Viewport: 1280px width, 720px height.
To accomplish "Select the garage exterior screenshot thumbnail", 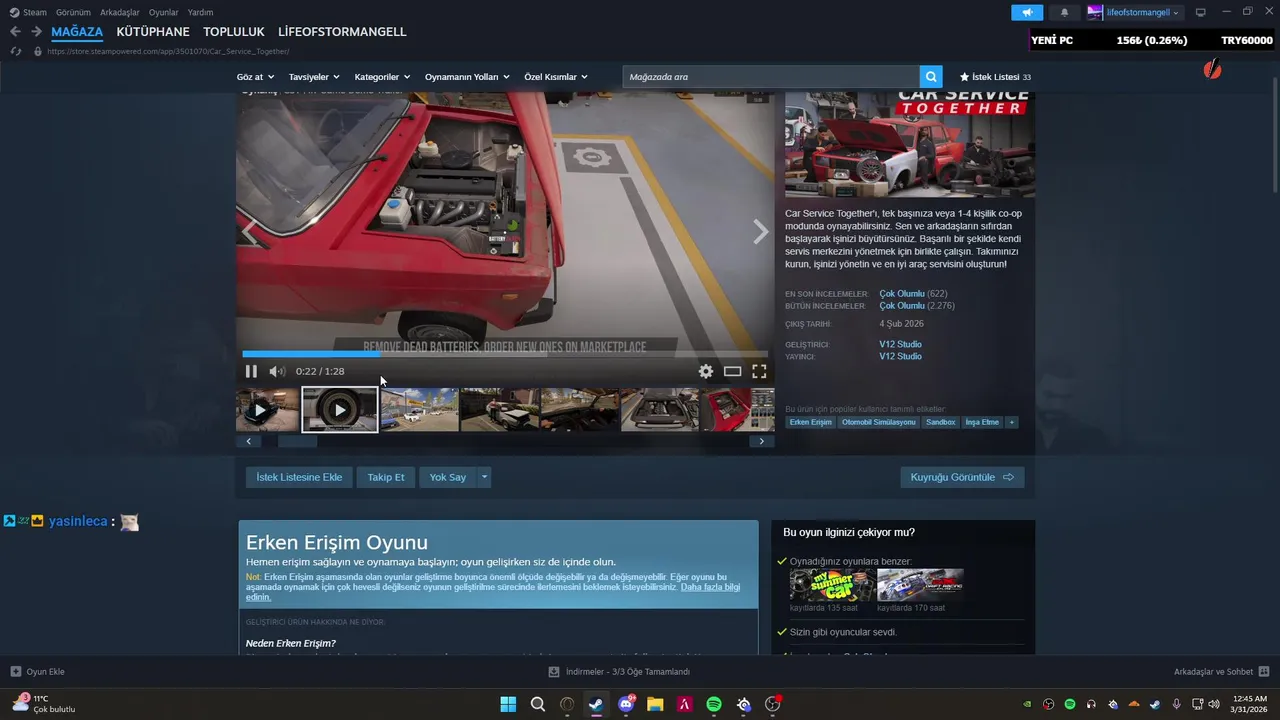I will (420, 410).
